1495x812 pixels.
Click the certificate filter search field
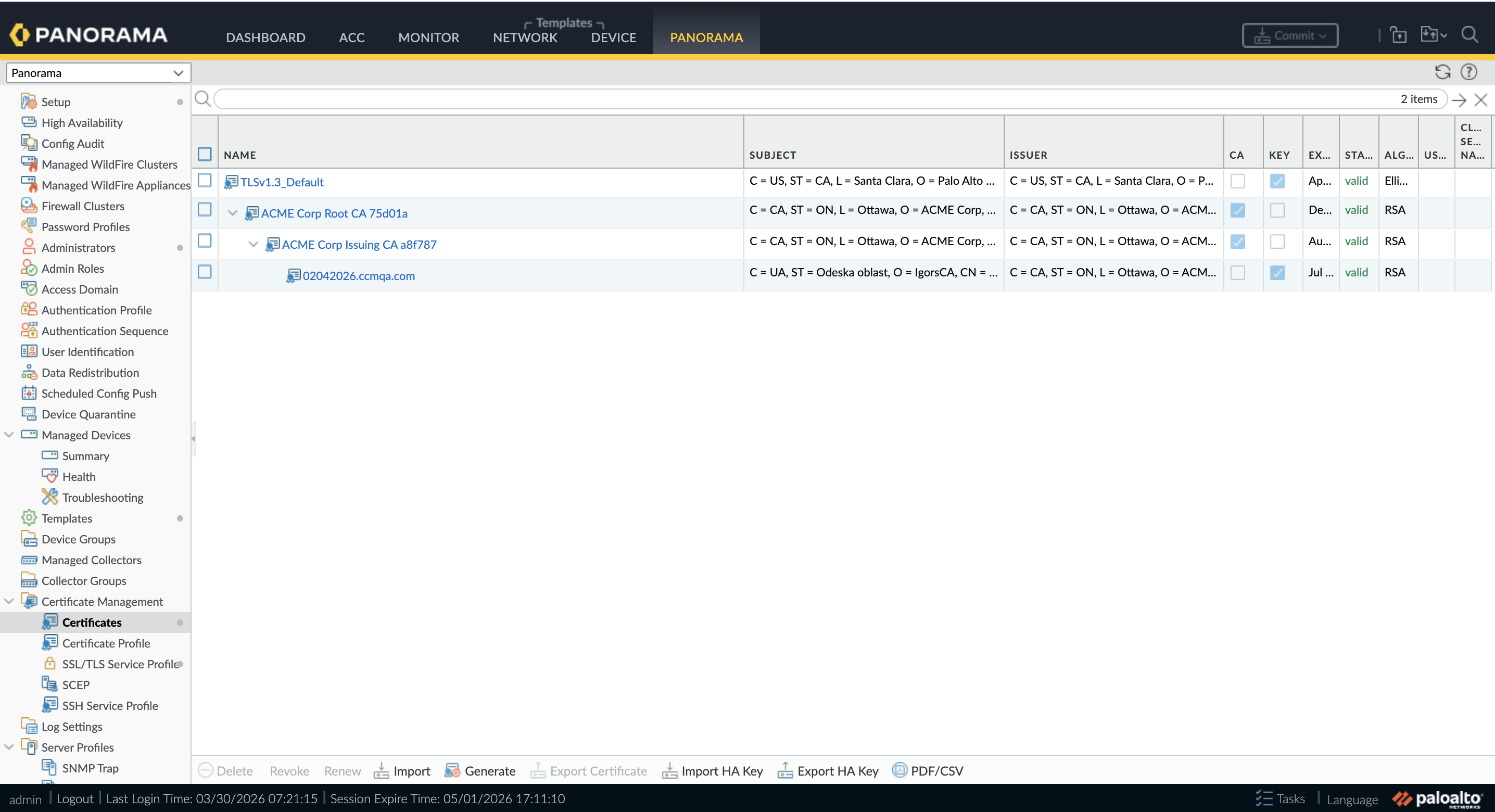[830, 99]
